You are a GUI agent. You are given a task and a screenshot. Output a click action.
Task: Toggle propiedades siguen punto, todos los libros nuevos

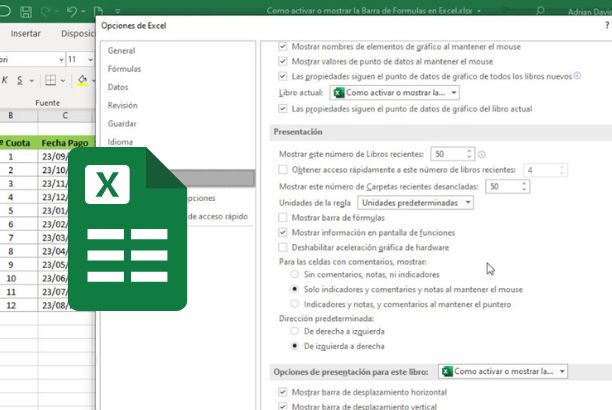tap(283, 76)
